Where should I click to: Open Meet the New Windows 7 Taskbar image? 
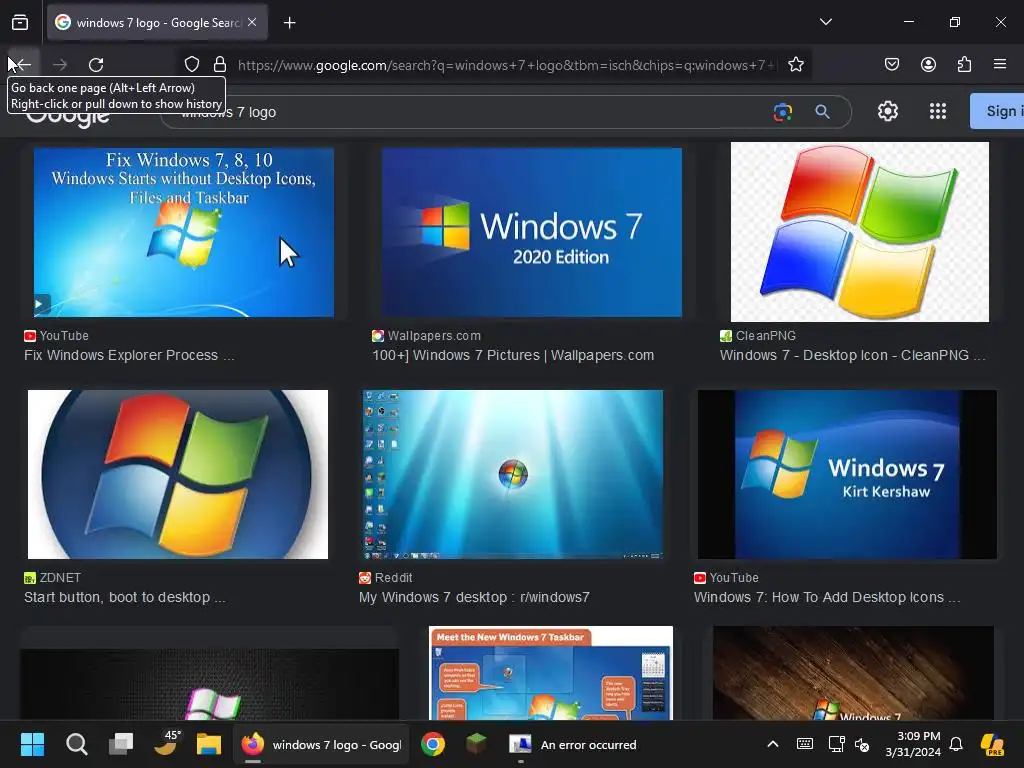click(x=551, y=673)
